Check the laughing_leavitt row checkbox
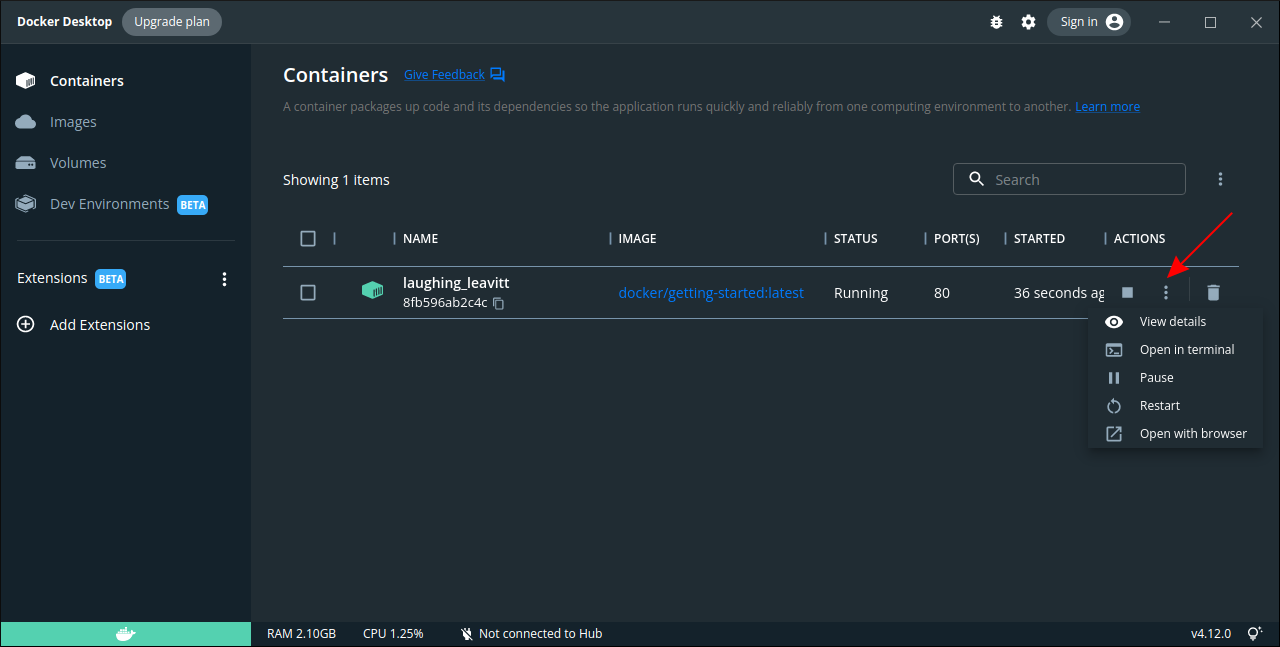This screenshot has height=647, width=1280. (x=308, y=292)
